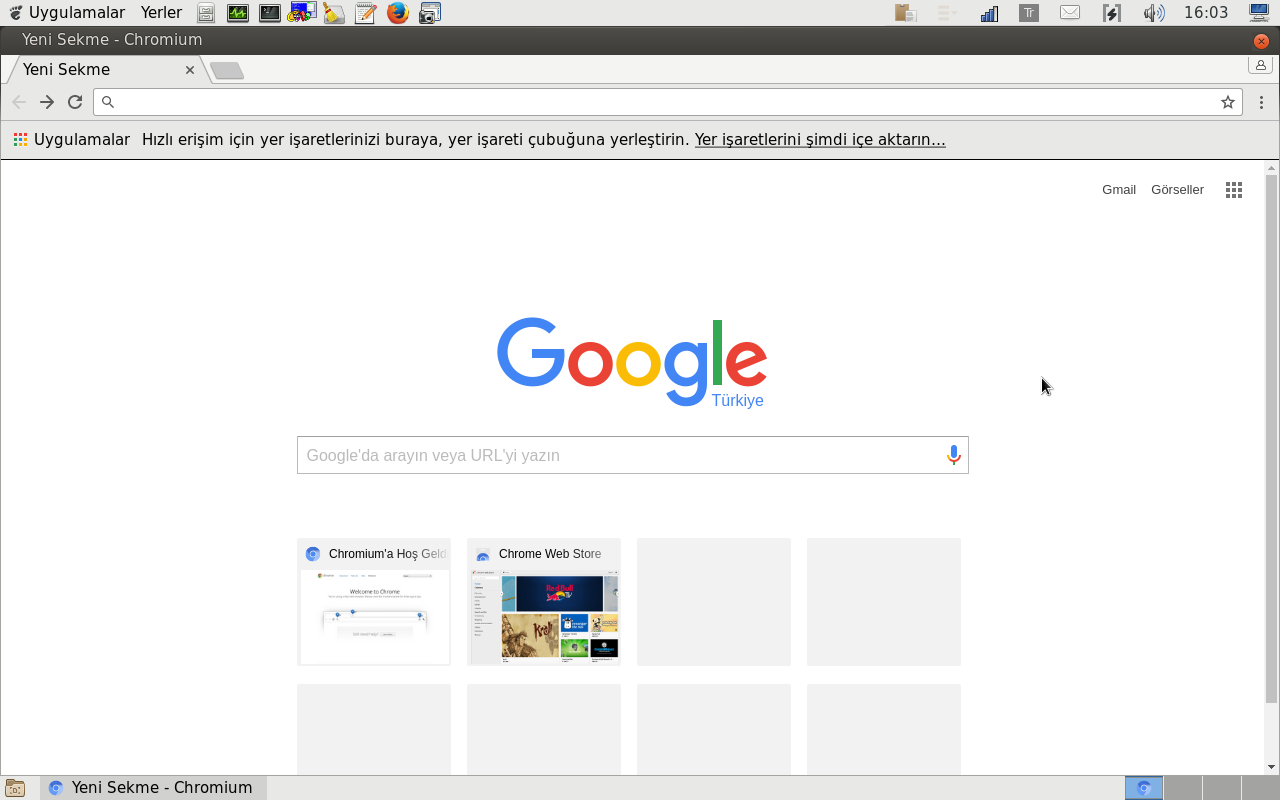The width and height of the screenshot is (1280, 800).
Task: Click the scrollbar down arrow
Action: [1272, 768]
